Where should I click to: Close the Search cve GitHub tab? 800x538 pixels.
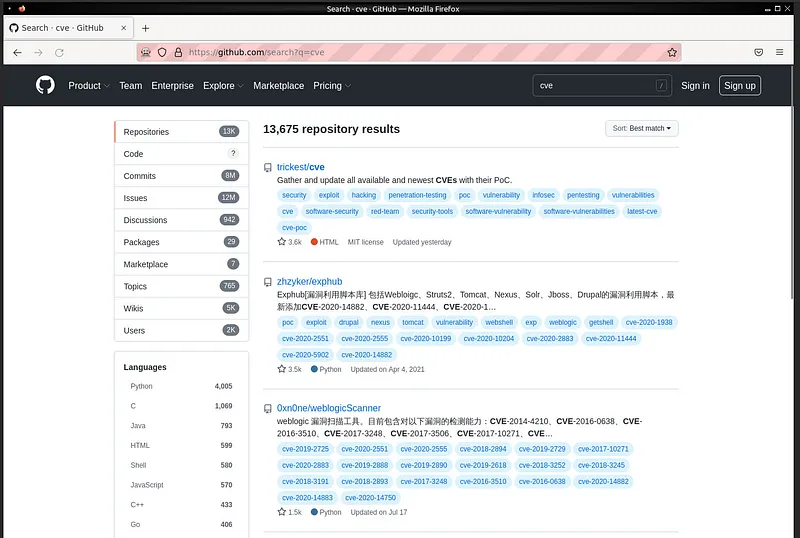123,28
